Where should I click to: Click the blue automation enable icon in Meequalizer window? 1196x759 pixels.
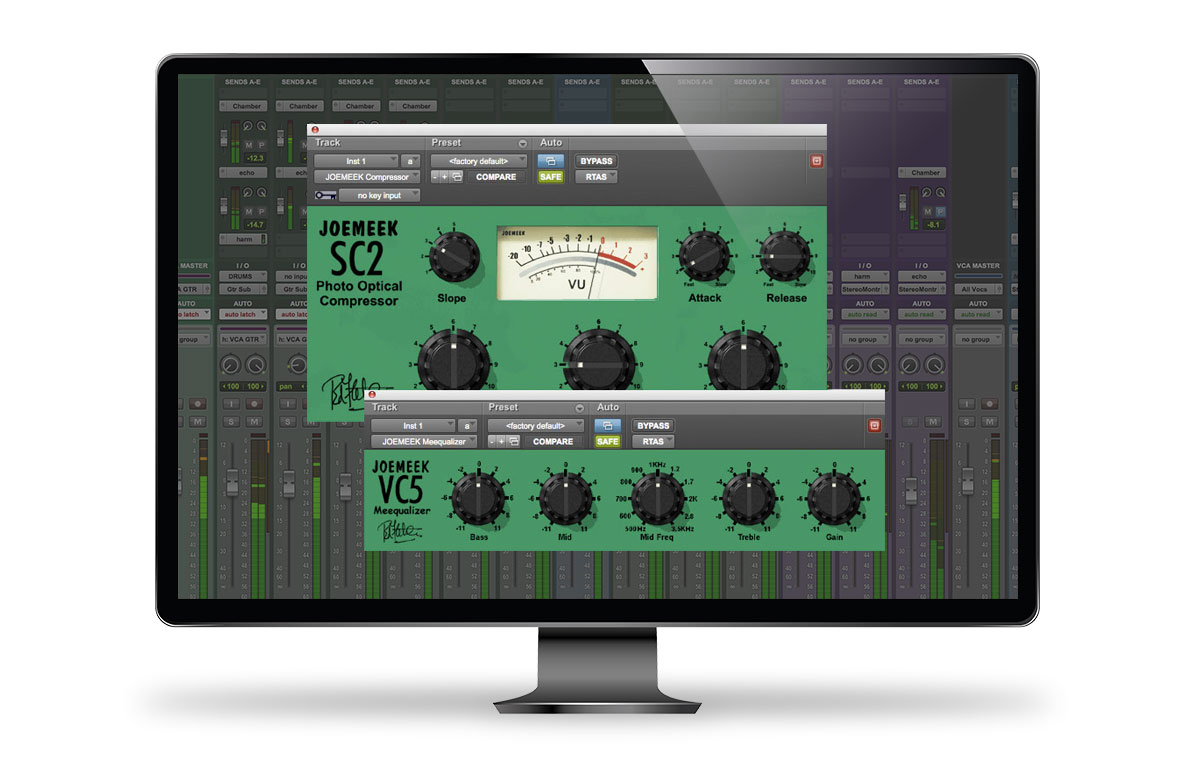(607, 426)
